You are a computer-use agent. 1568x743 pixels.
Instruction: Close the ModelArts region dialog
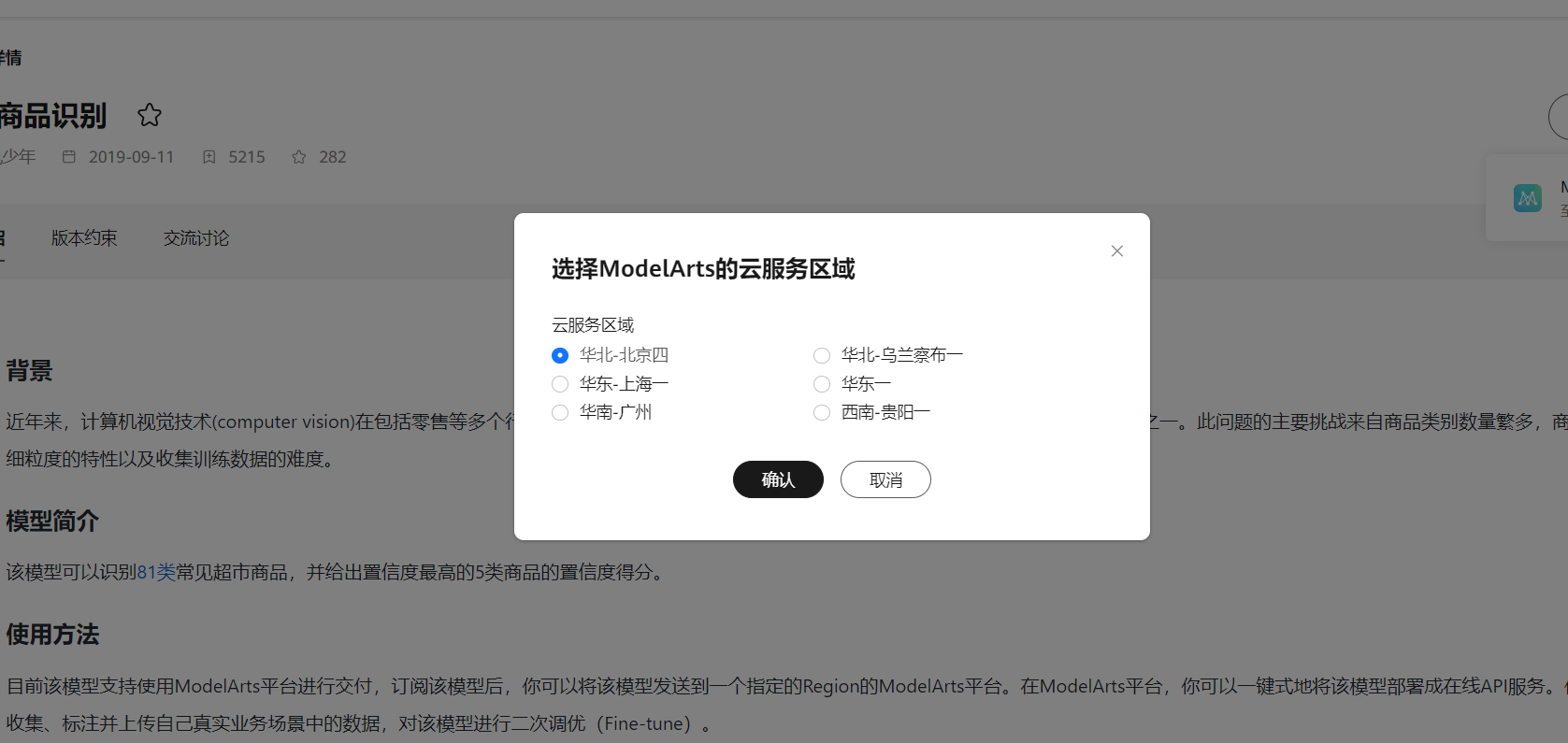[1116, 251]
